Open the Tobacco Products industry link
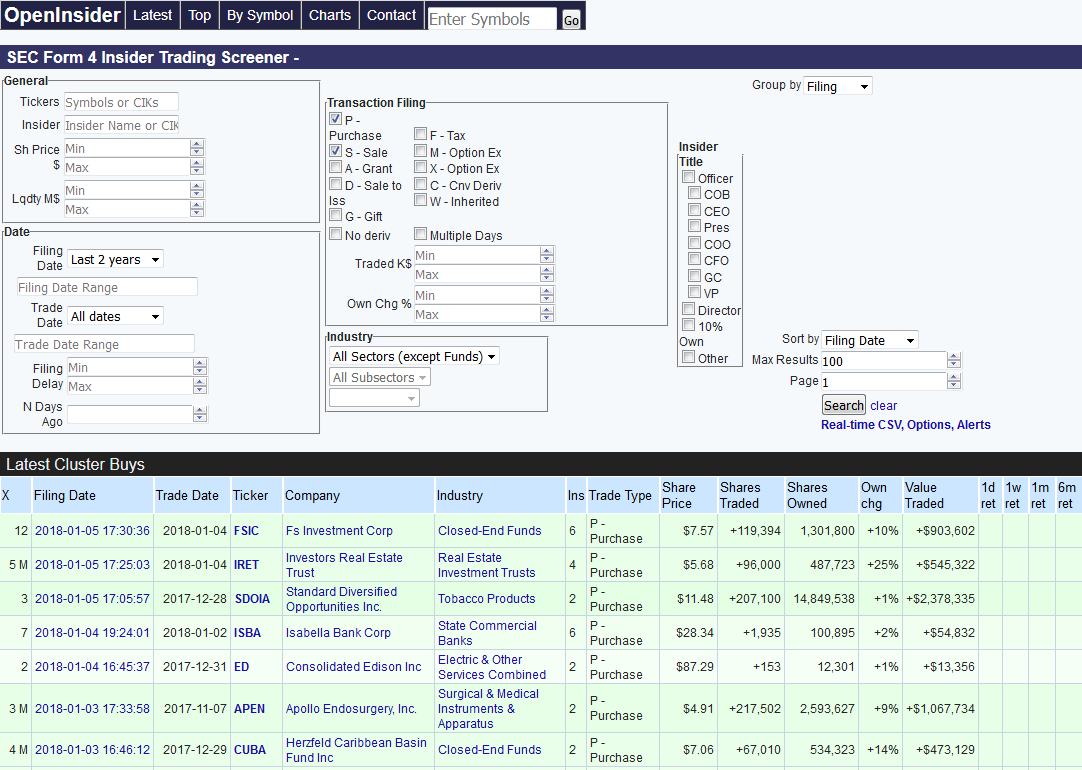This screenshot has width=1082, height=770. 486,599
